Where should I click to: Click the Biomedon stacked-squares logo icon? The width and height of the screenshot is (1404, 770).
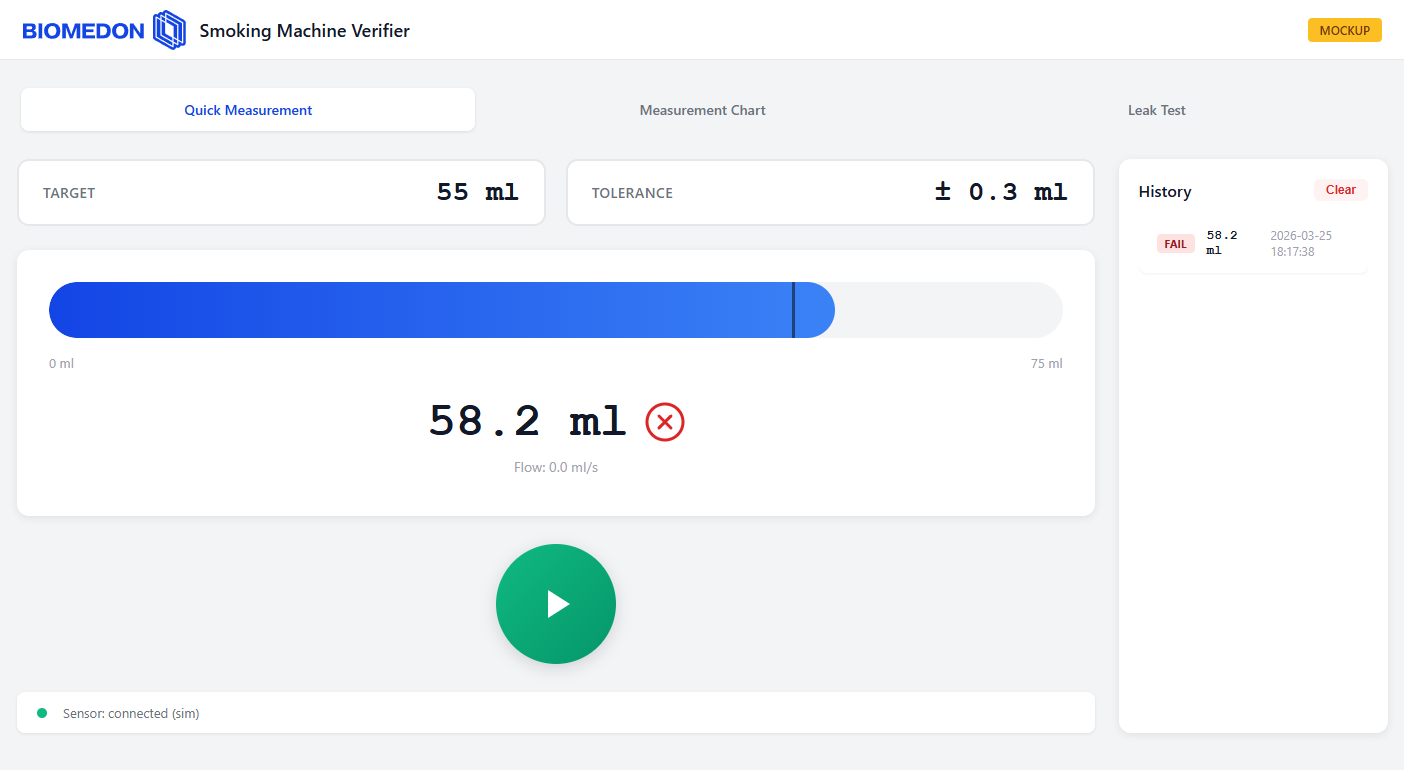[169, 30]
